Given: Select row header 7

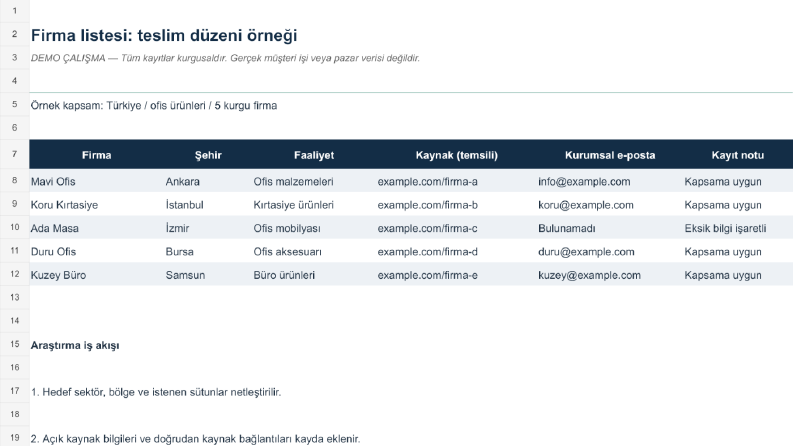Looking at the screenshot, I should [15, 154].
